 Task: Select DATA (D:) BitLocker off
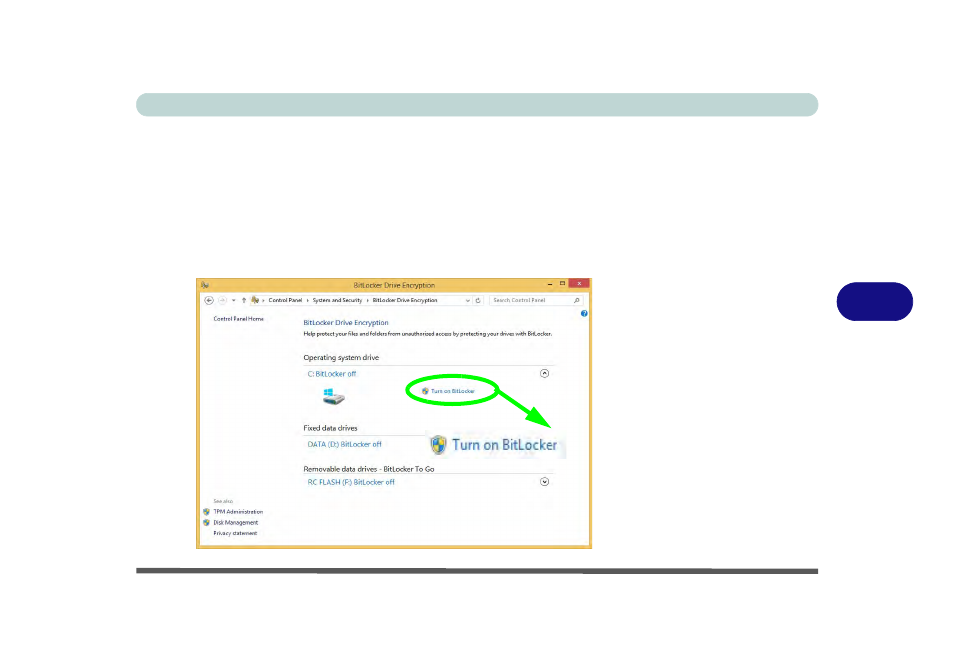(344, 445)
